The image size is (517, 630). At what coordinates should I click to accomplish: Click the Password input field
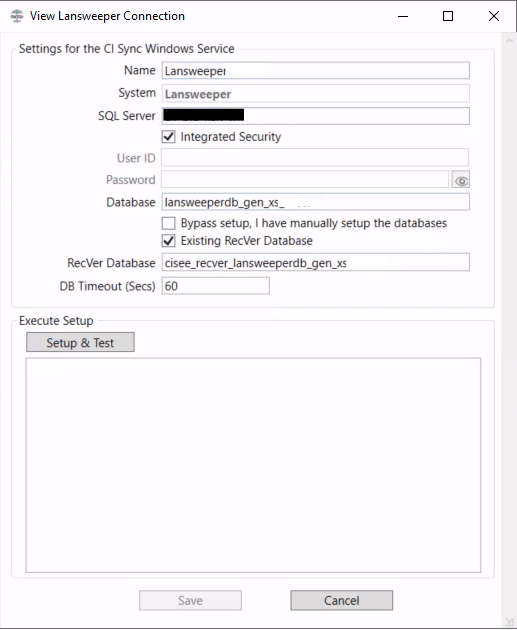(305, 179)
